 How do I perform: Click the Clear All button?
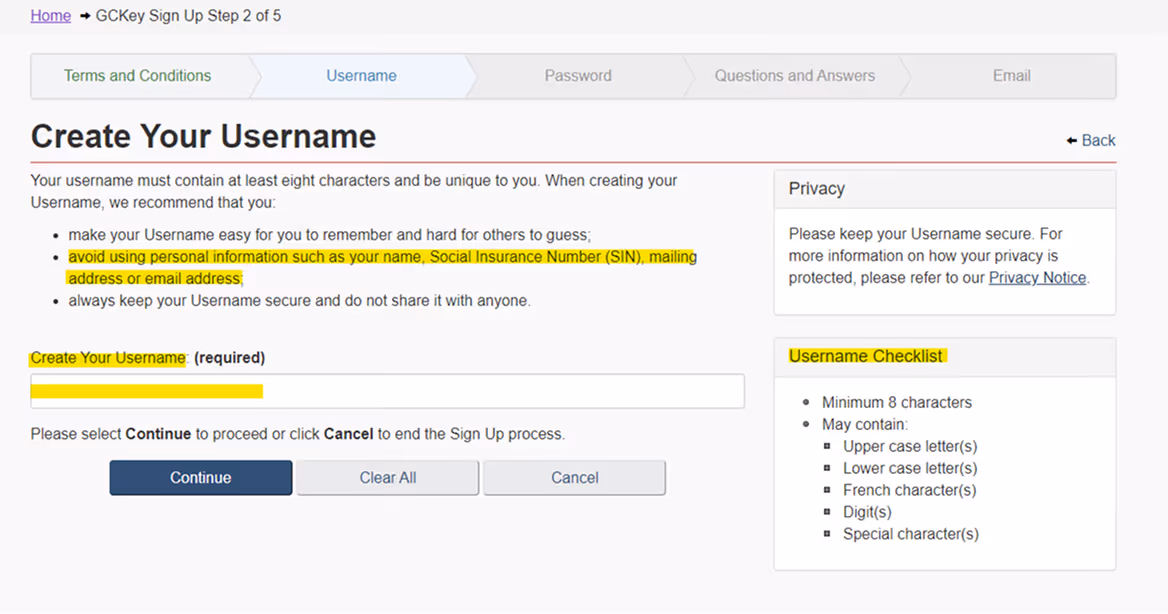(387, 478)
